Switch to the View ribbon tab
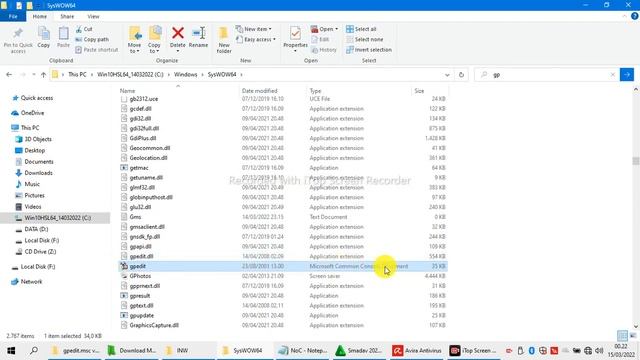This screenshot has width=640, height=360. [93, 16]
